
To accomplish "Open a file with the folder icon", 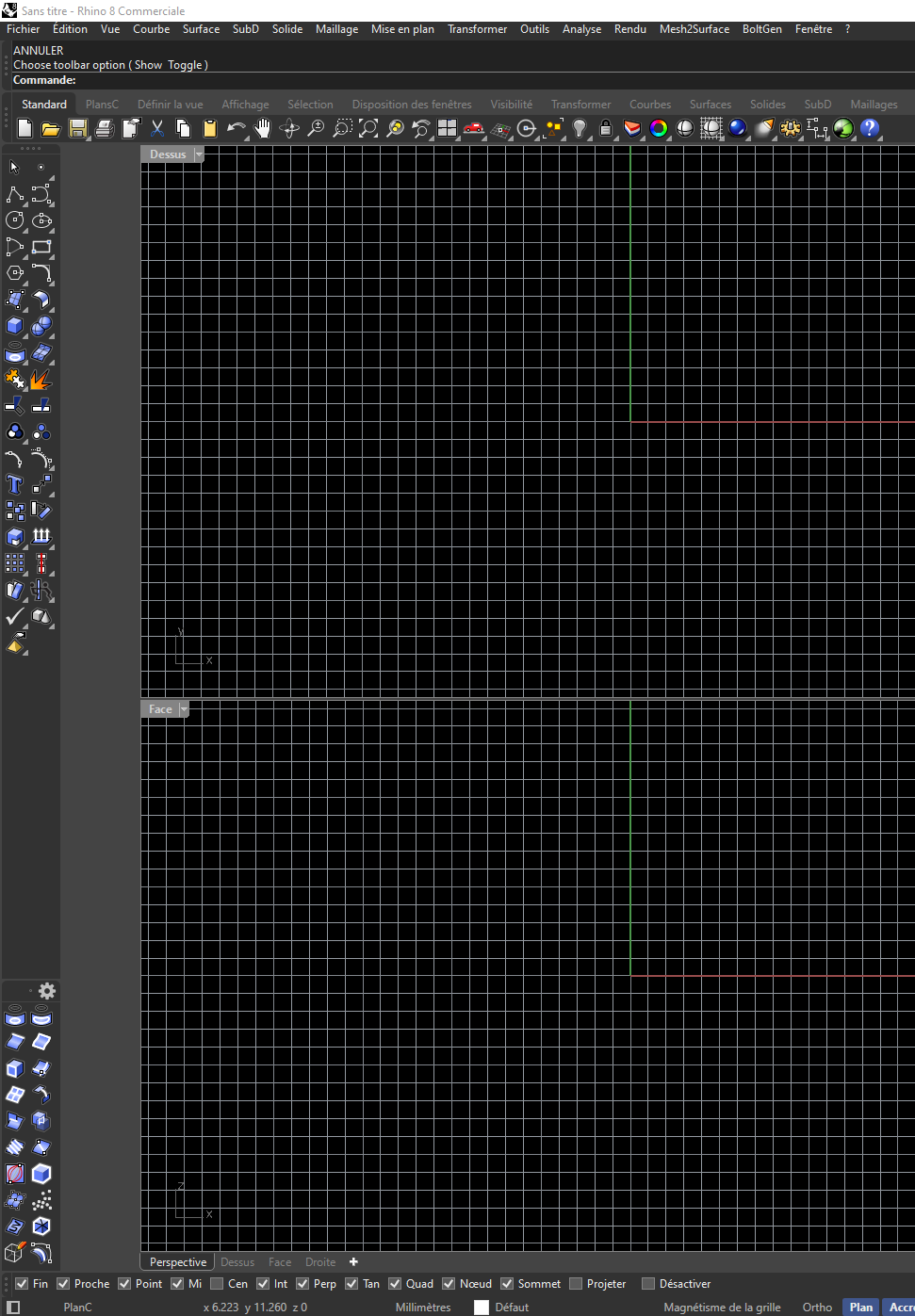I will tap(51, 128).
